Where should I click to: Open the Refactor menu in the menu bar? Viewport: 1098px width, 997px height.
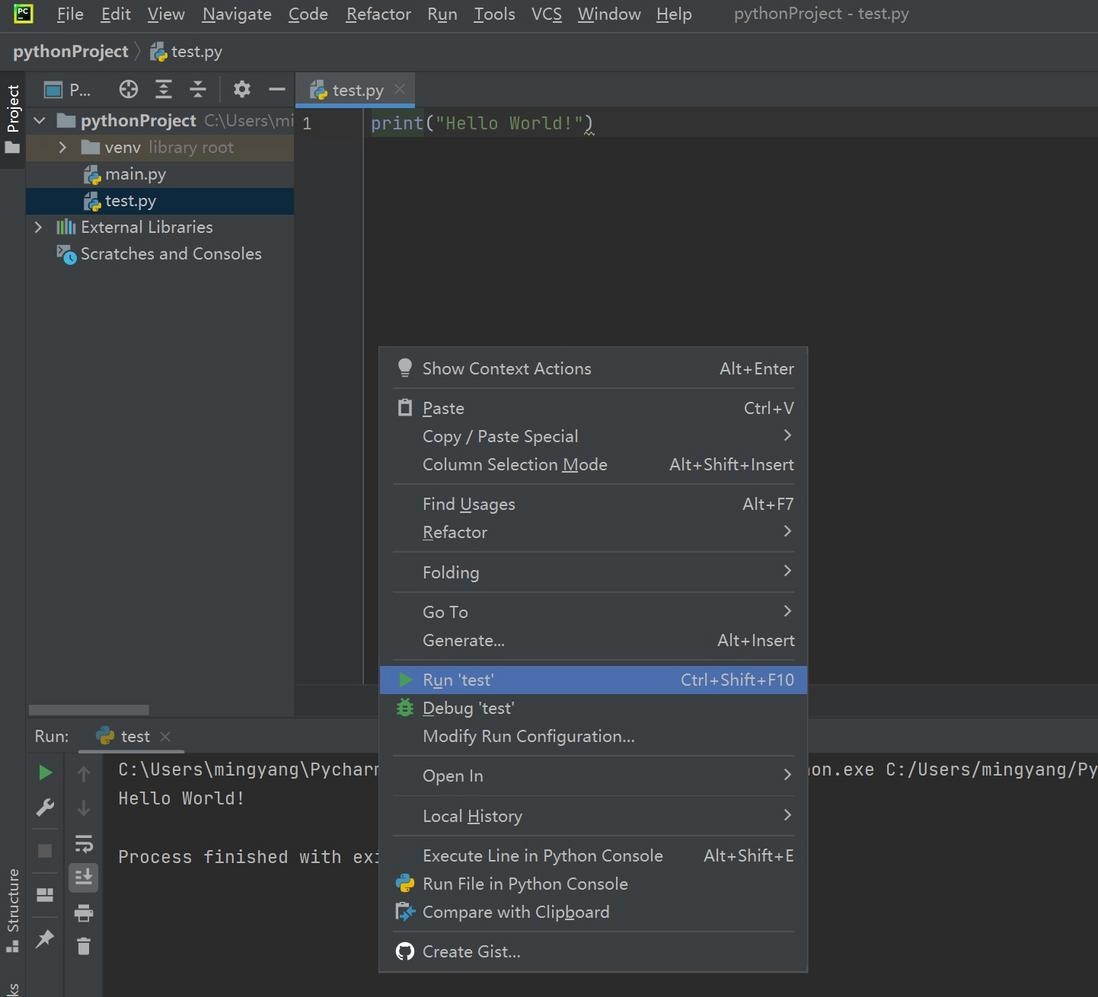click(x=378, y=14)
